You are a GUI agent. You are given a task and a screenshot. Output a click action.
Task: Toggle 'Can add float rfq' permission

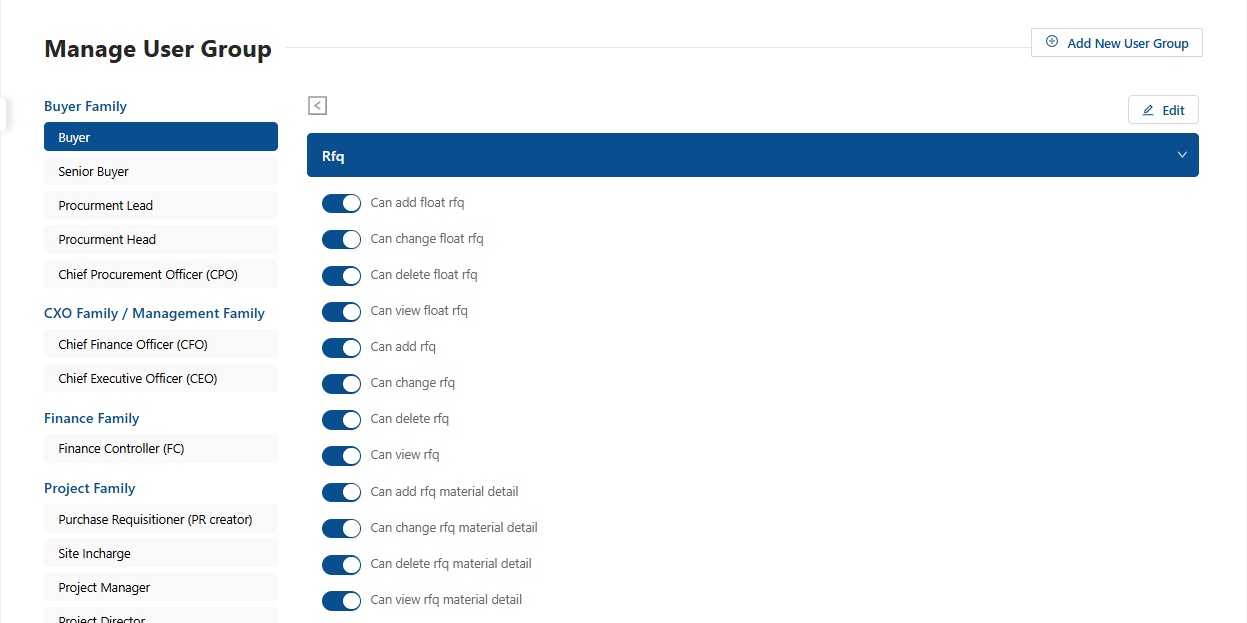(x=341, y=204)
